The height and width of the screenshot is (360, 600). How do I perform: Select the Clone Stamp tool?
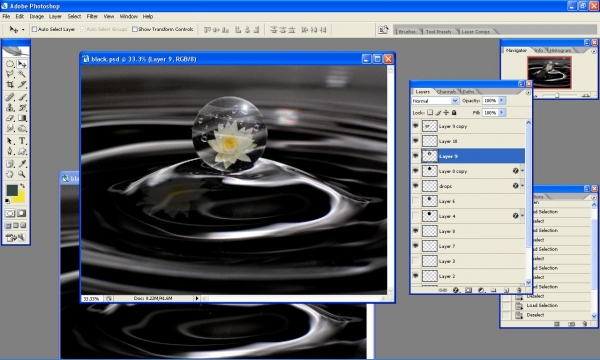tap(10, 108)
